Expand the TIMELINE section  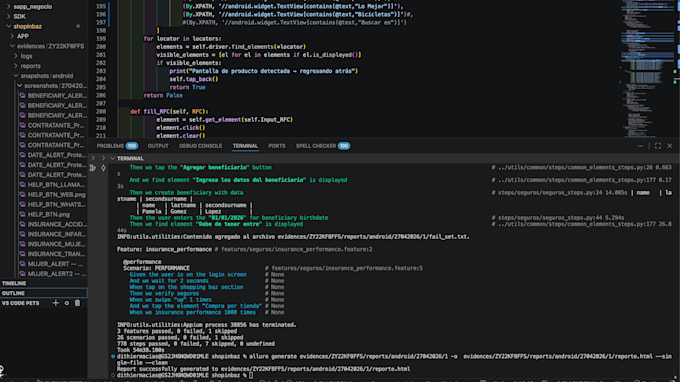(x=43, y=283)
